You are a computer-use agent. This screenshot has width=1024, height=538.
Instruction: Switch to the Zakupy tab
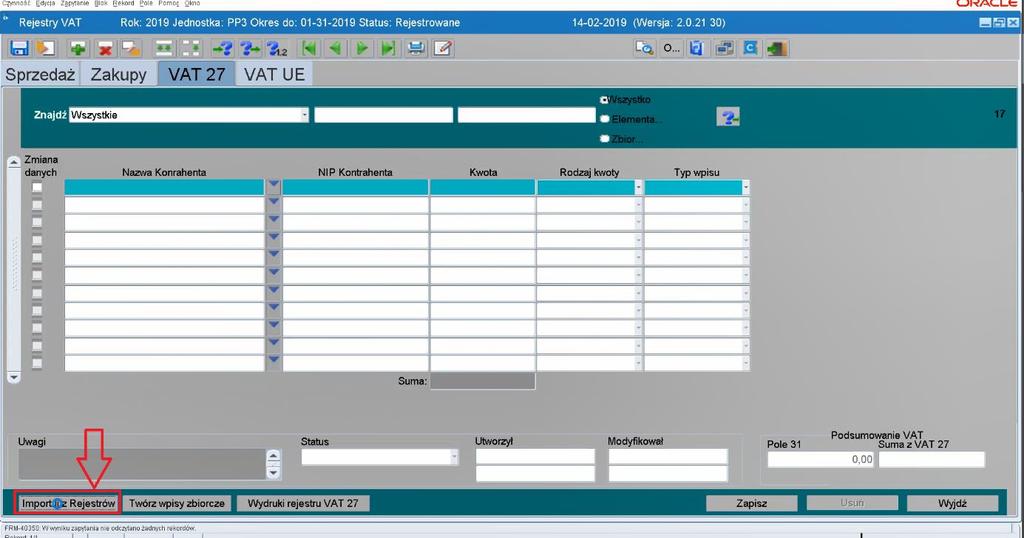tap(118, 74)
